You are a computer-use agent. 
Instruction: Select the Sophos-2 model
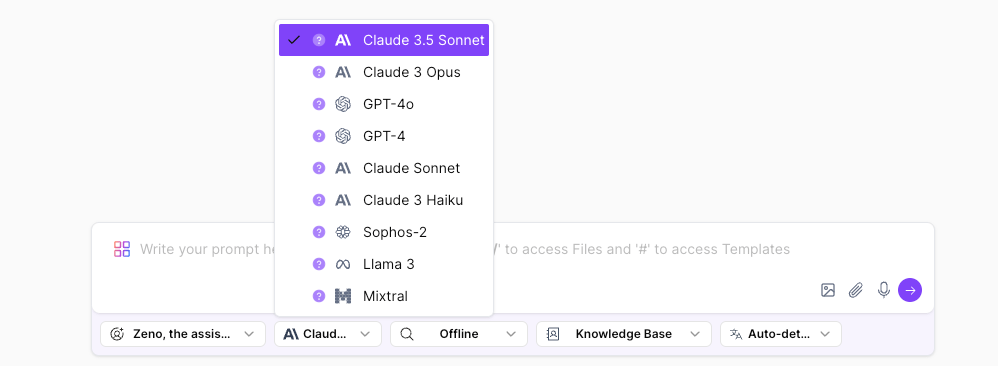[384, 232]
